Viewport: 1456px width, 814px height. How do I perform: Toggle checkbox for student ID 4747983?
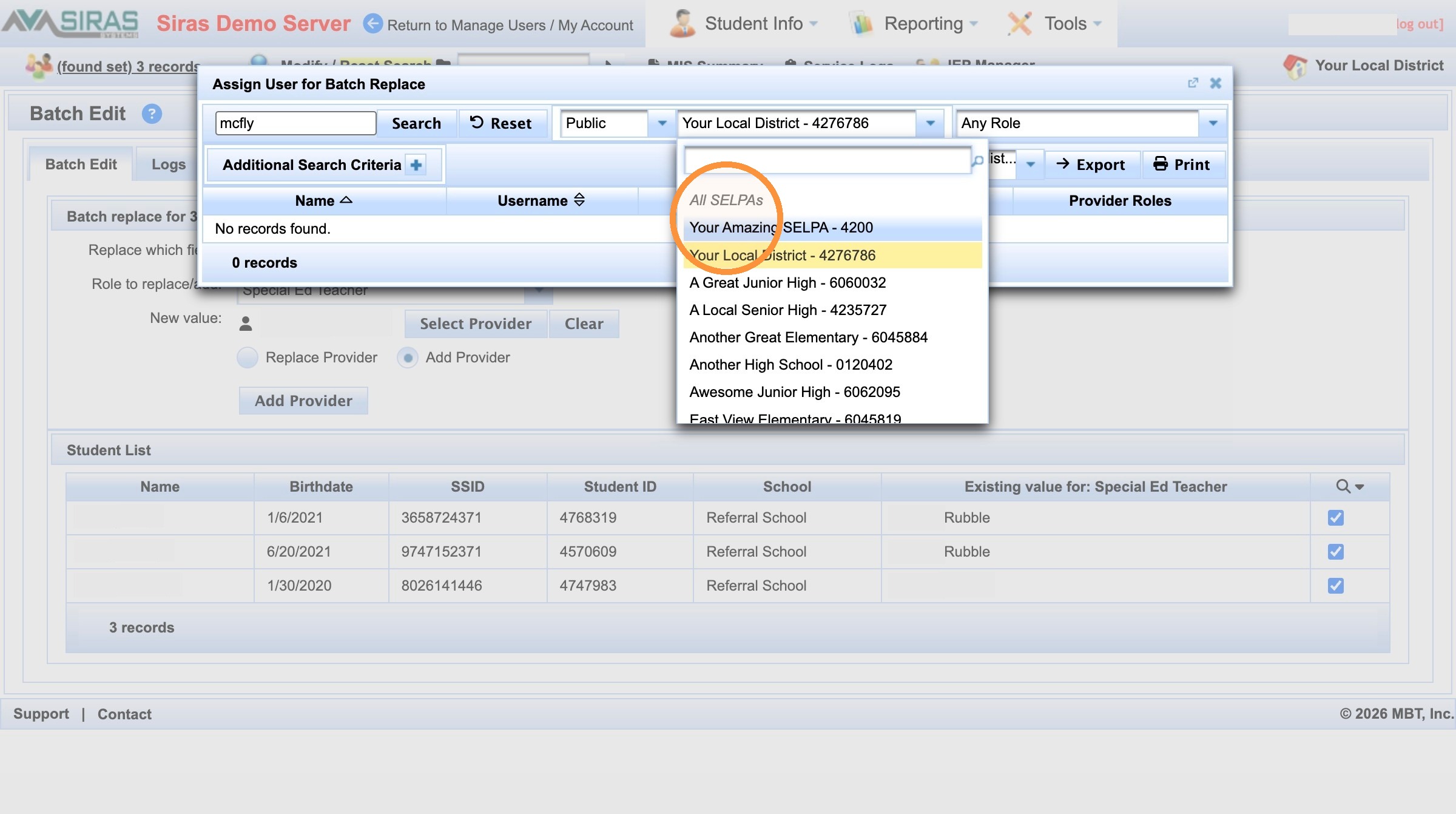1335,586
